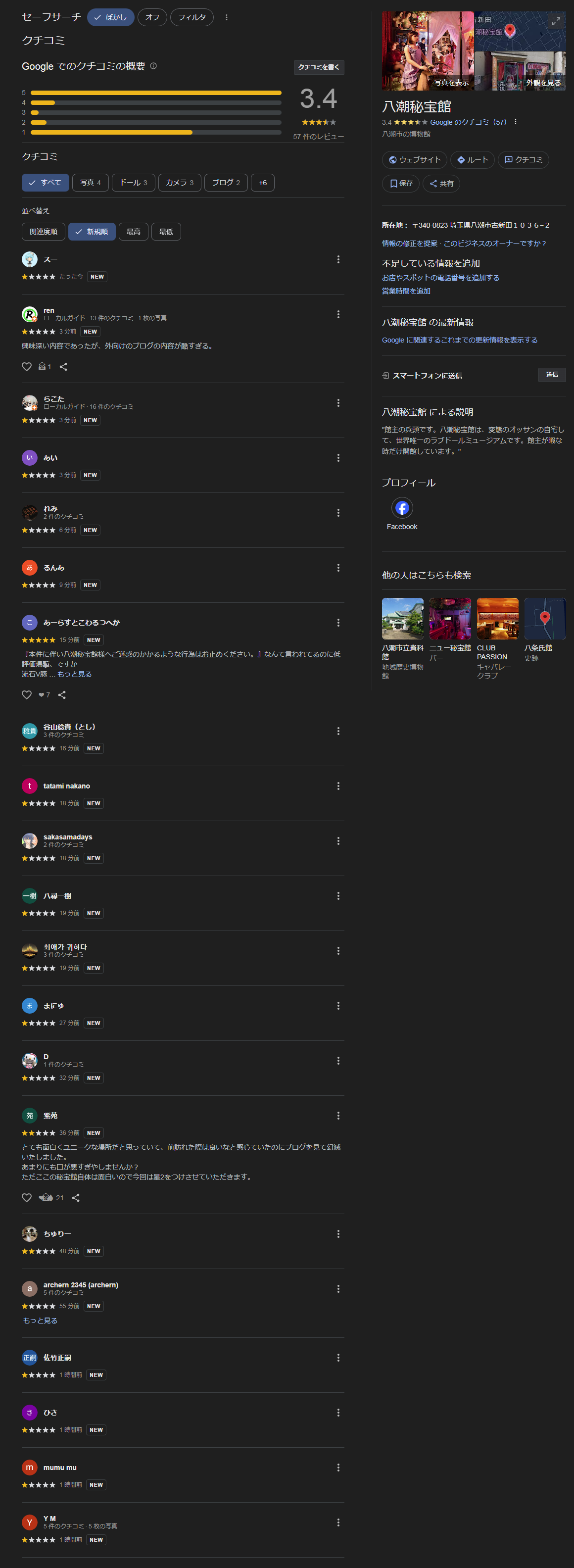This screenshot has width=574, height=1568.
Task: Filter reviews by ドール topic
Action: (133, 183)
